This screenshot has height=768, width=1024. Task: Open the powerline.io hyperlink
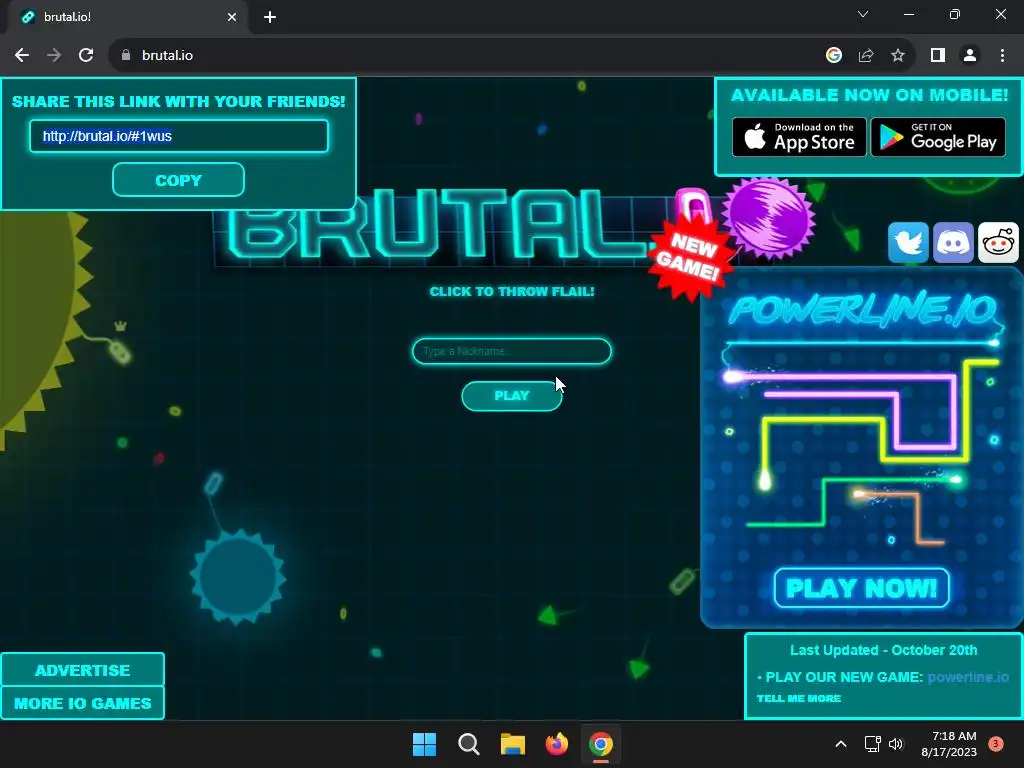pos(968,677)
